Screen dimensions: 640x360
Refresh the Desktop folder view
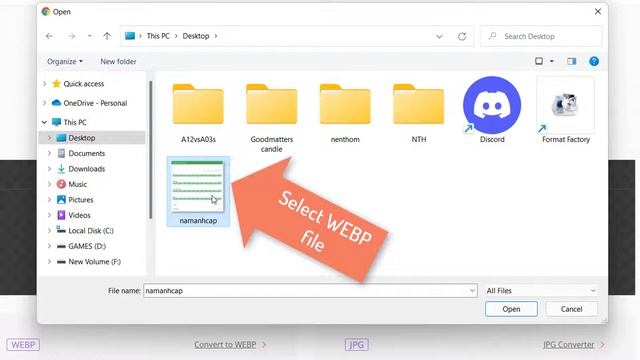click(462, 36)
